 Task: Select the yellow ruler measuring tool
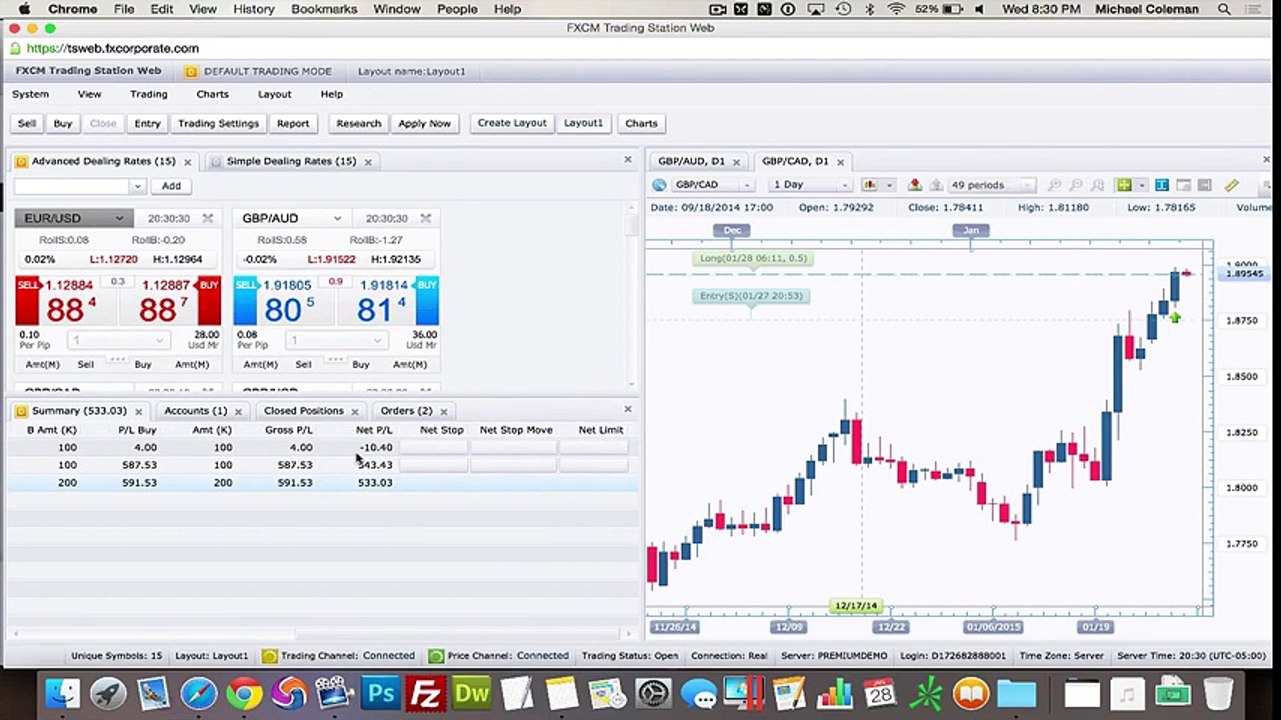coord(1231,185)
